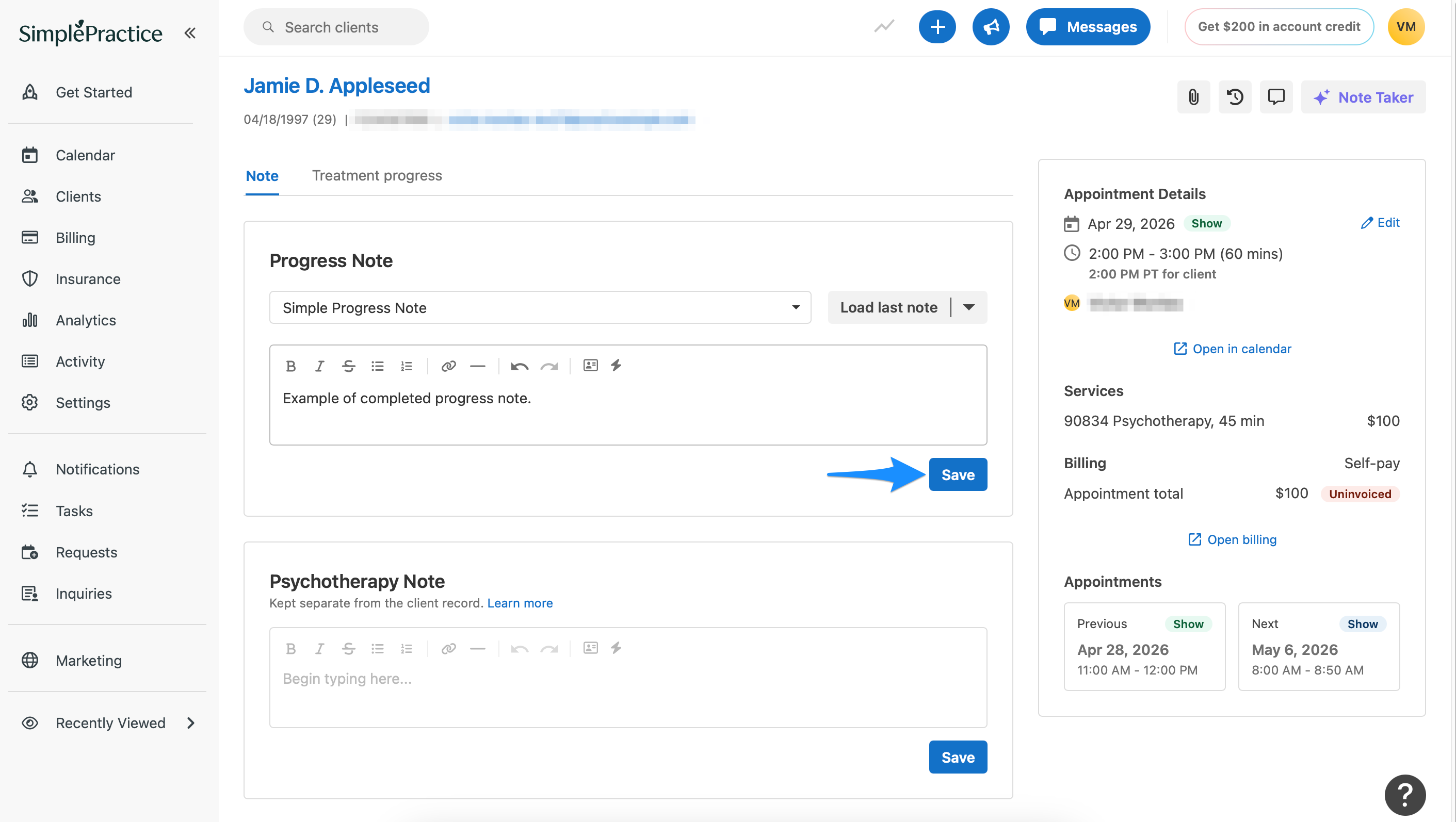This screenshot has width=1456, height=822.
Task: Open Insurance from sidebar
Action: tap(71, 278)
